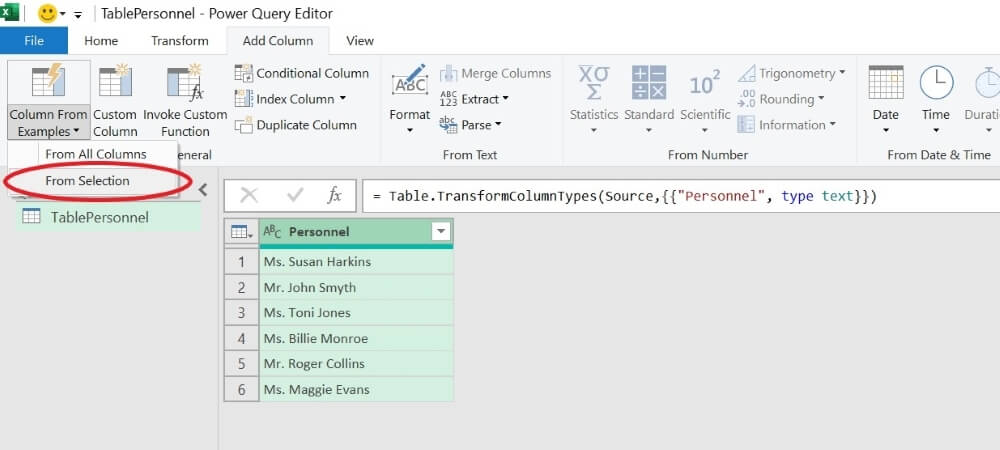Viewport: 1000px width, 450px height.
Task: Click the Column From Examples icon
Action: 48,81
